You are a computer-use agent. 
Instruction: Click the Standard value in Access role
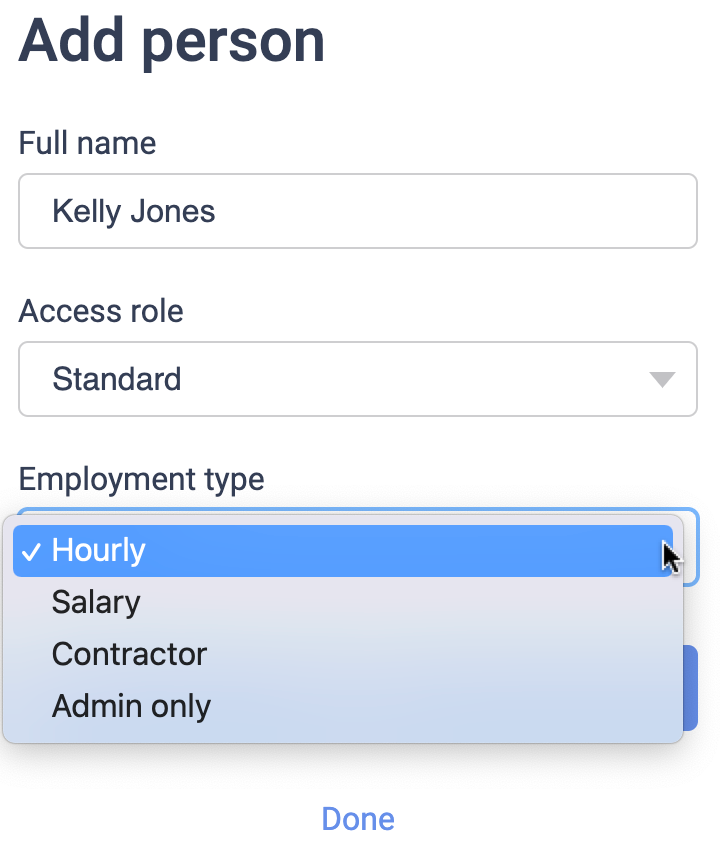point(117,379)
